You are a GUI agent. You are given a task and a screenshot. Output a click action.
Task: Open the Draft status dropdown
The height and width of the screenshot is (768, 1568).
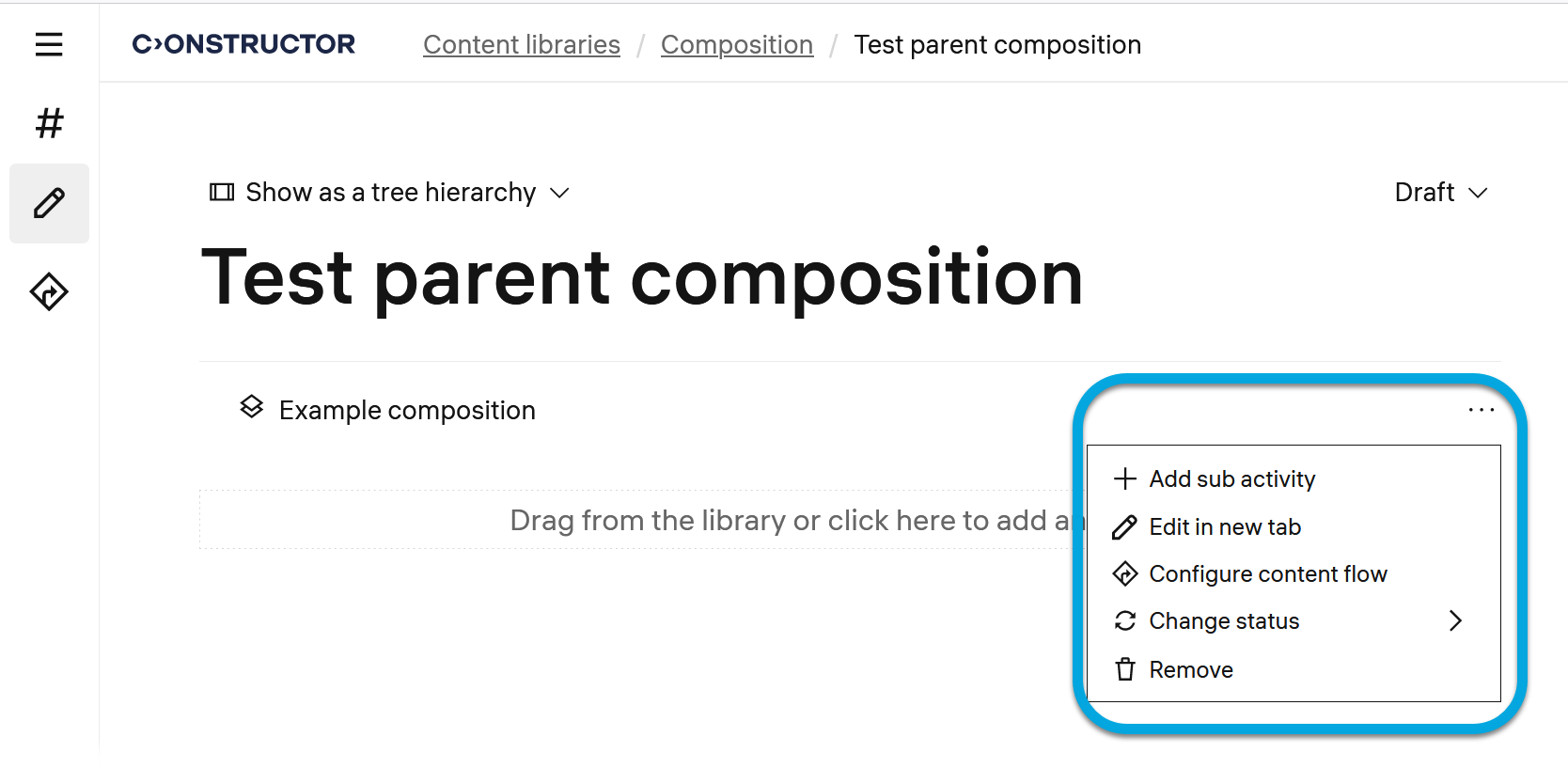pos(1440,193)
